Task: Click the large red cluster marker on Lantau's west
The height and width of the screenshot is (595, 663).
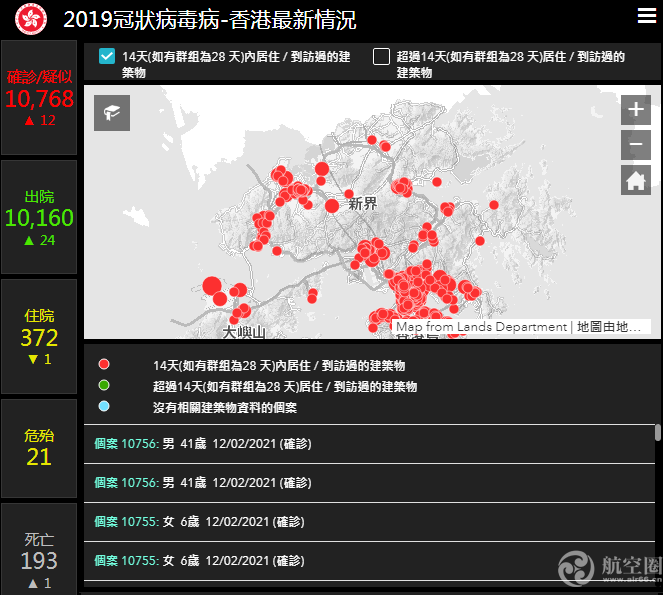Action: pyautogui.click(x=212, y=286)
